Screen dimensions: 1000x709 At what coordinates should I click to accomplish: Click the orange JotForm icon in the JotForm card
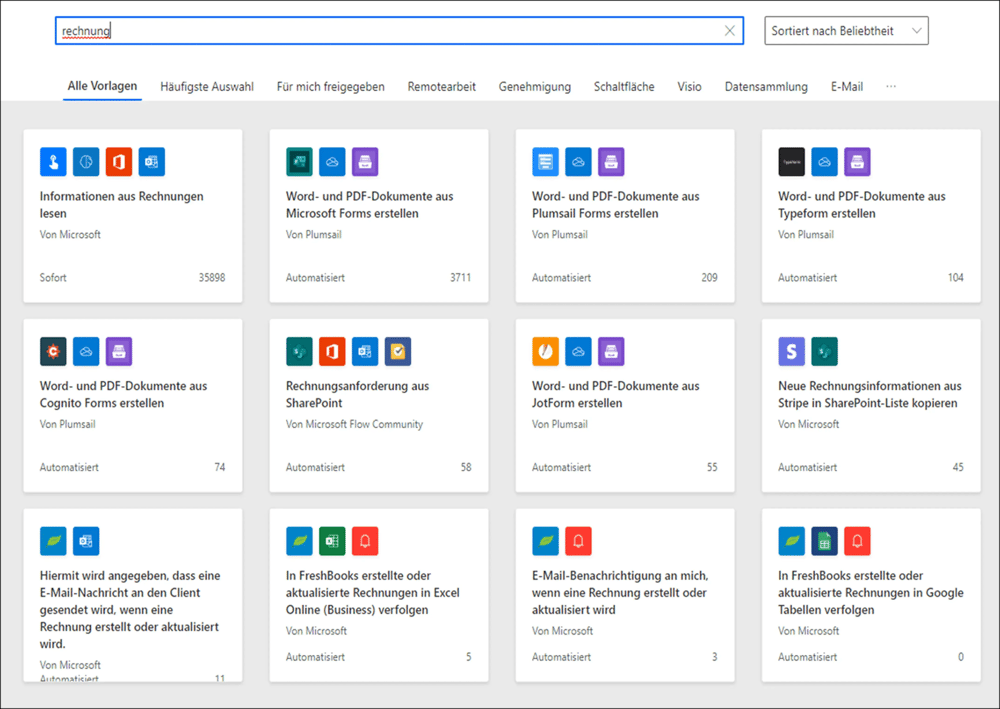click(x=545, y=351)
